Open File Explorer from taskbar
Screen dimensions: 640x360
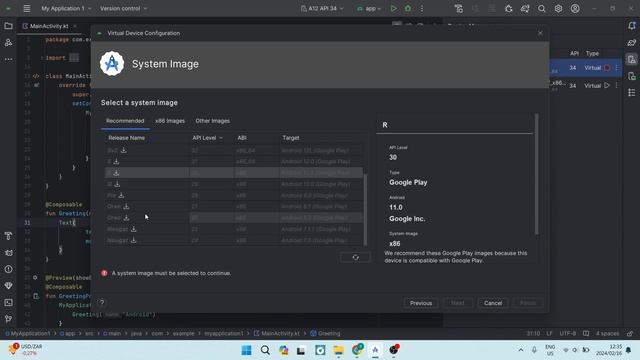coord(338,350)
